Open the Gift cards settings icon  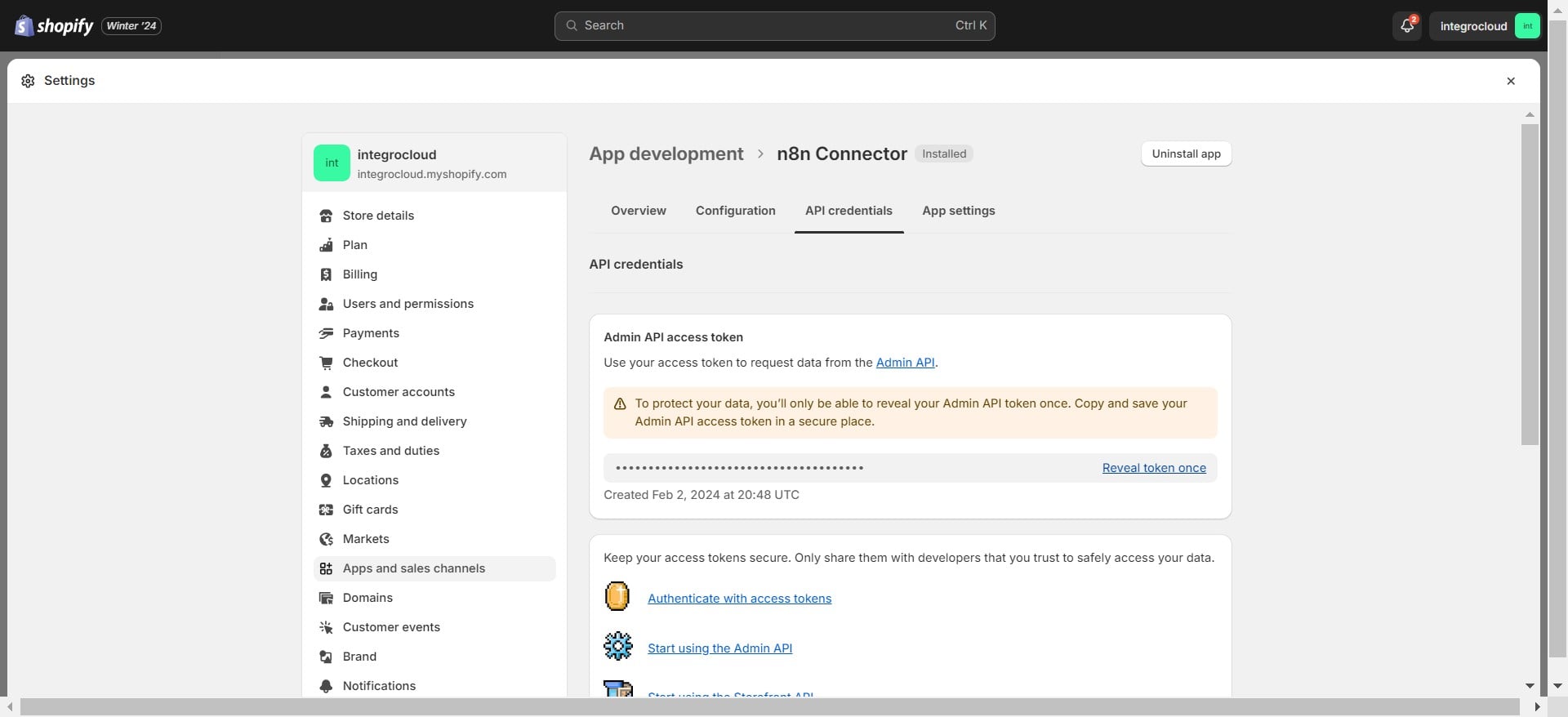coord(326,510)
